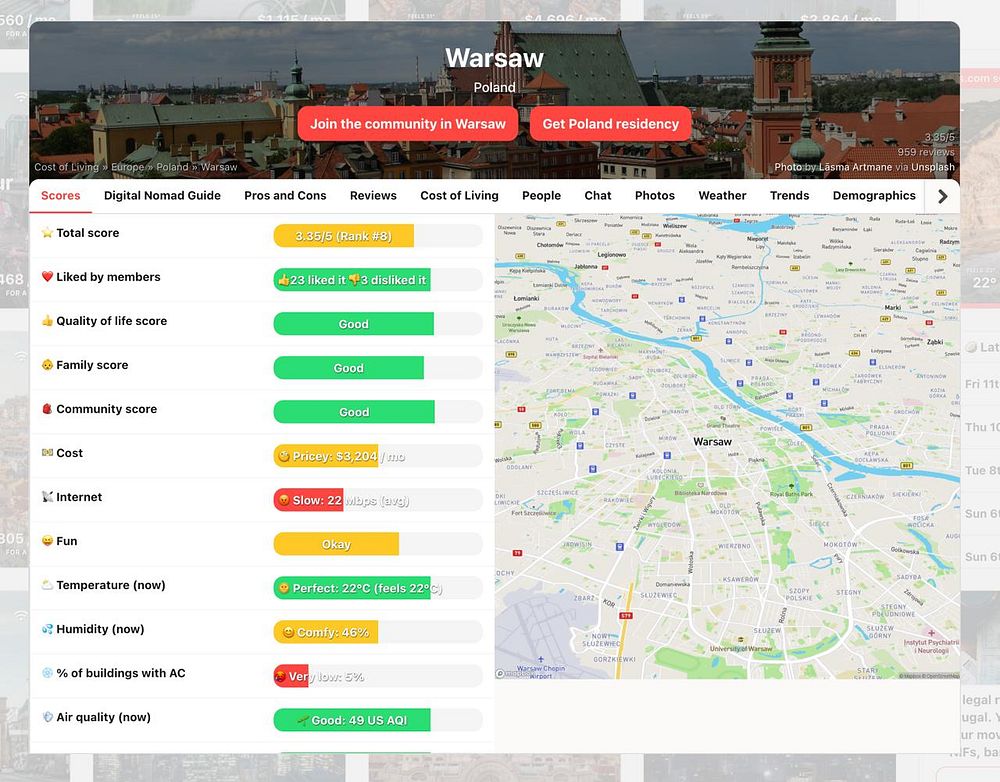The height and width of the screenshot is (782, 1000).
Task: Click the Total score label
Action: pyautogui.click(x=87, y=233)
